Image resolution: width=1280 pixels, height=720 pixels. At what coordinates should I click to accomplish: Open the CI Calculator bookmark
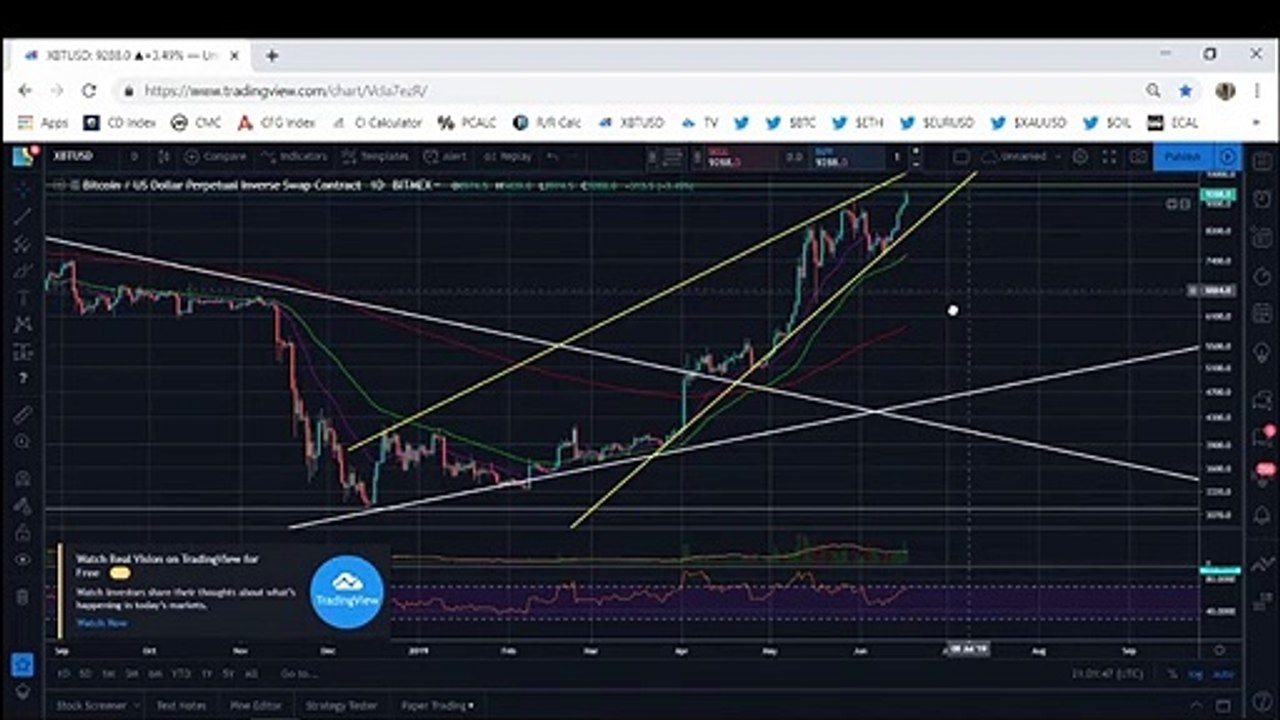click(x=378, y=123)
